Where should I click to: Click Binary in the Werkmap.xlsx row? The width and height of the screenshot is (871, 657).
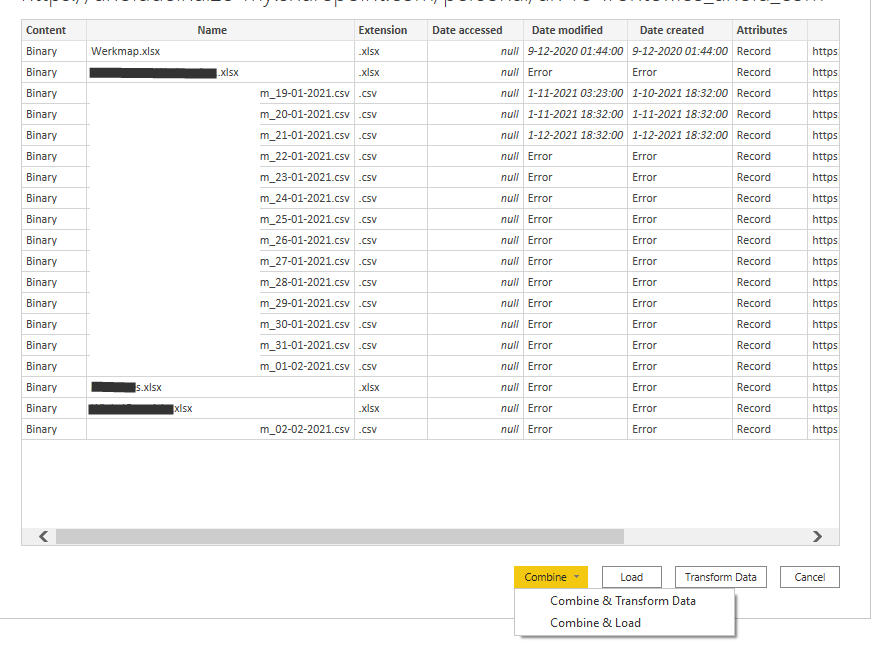tap(42, 51)
